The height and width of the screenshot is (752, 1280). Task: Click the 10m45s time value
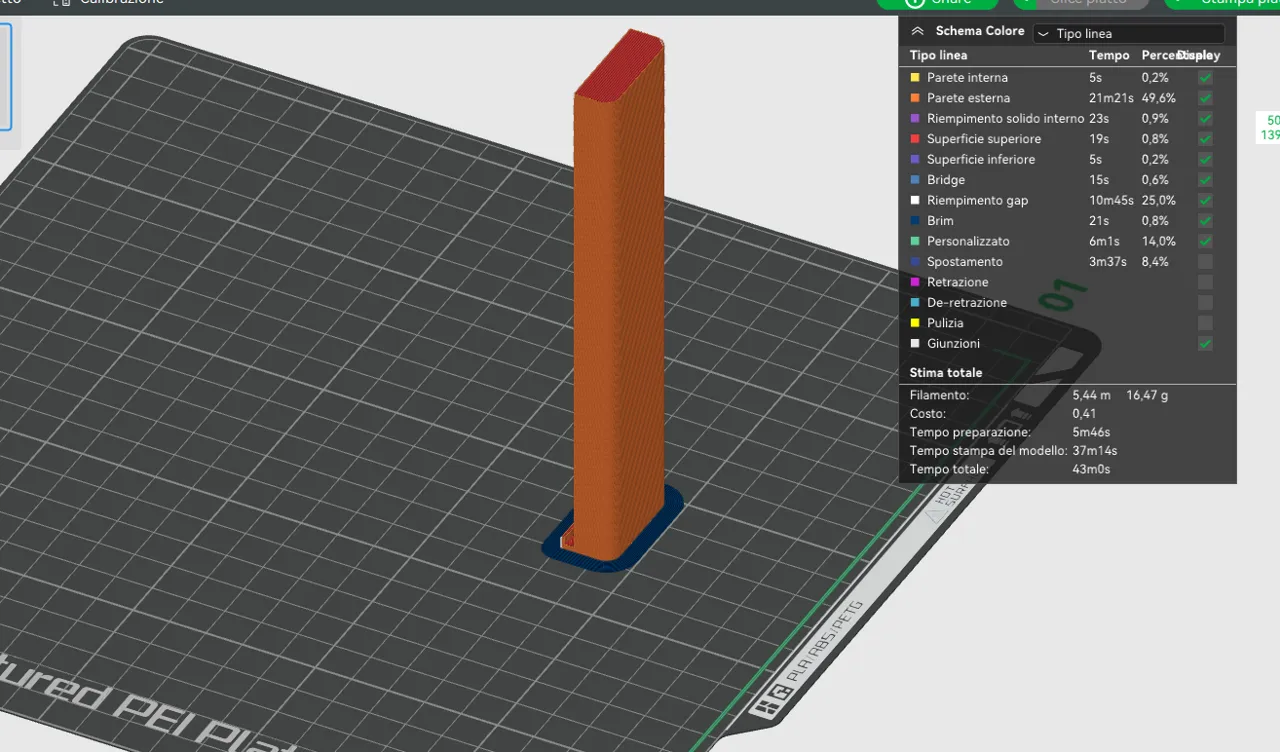point(1111,200)
